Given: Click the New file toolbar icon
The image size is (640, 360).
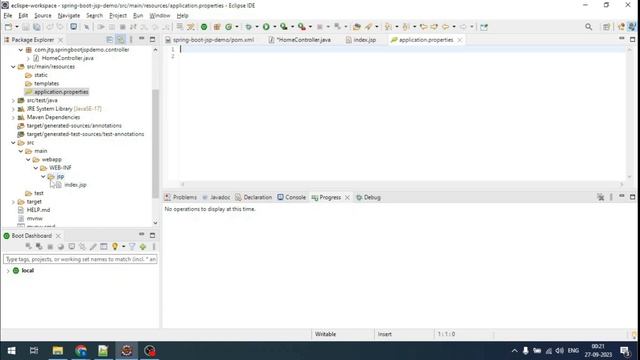Looking at the screenshot, I should point(8,27).
